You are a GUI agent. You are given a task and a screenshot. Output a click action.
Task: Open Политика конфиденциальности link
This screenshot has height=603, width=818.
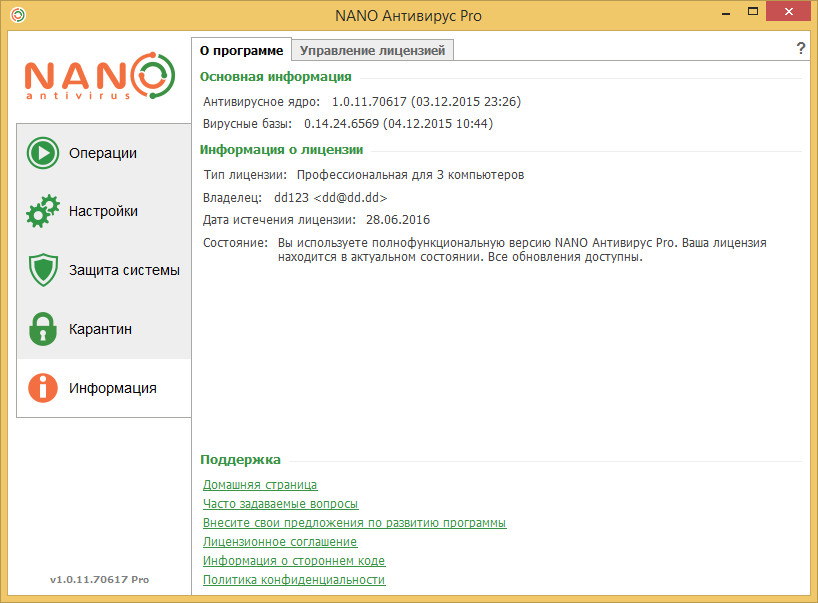(294, 580)
